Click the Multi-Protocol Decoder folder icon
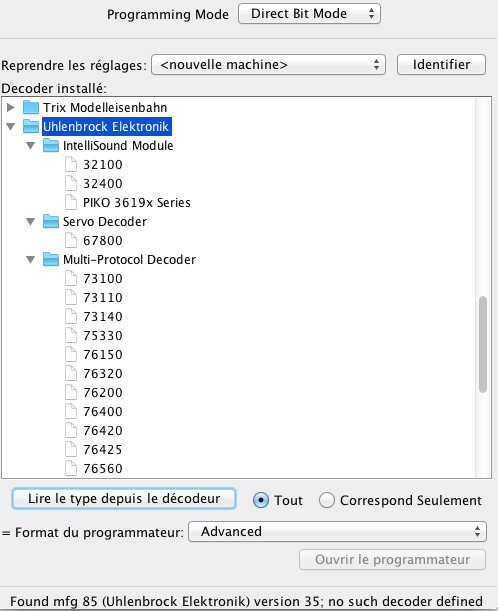The image size is (498, 611). click(x=51, y=260)
